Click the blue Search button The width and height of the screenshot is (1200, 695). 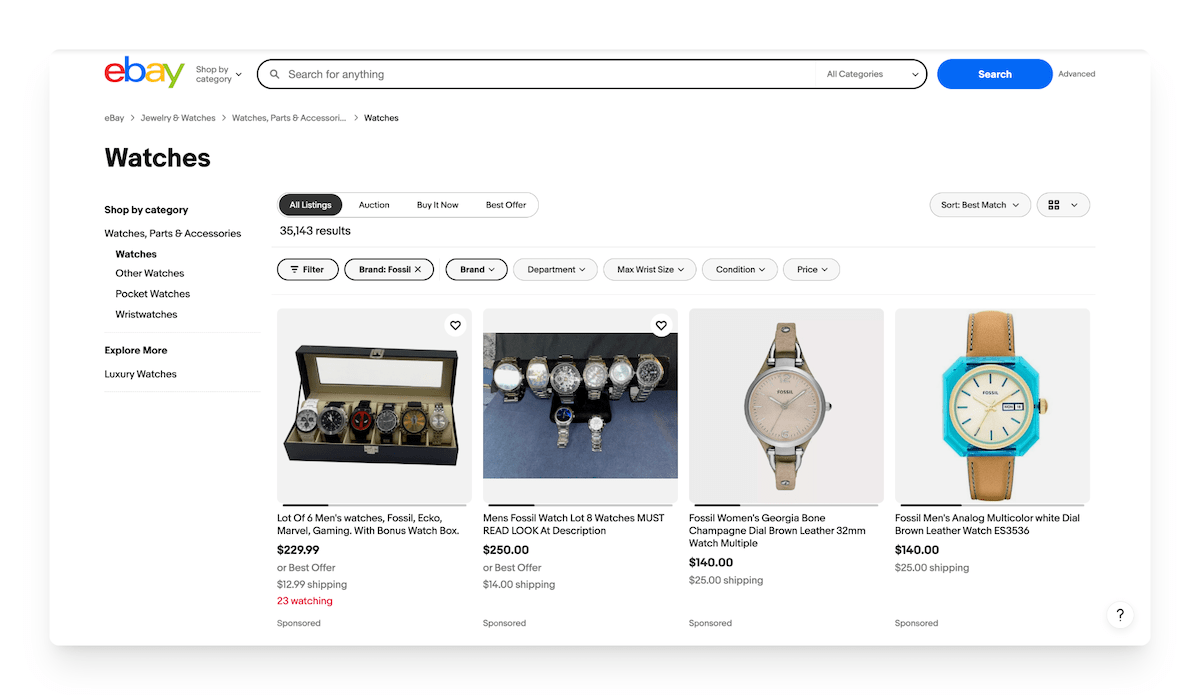tap(995, 74)
